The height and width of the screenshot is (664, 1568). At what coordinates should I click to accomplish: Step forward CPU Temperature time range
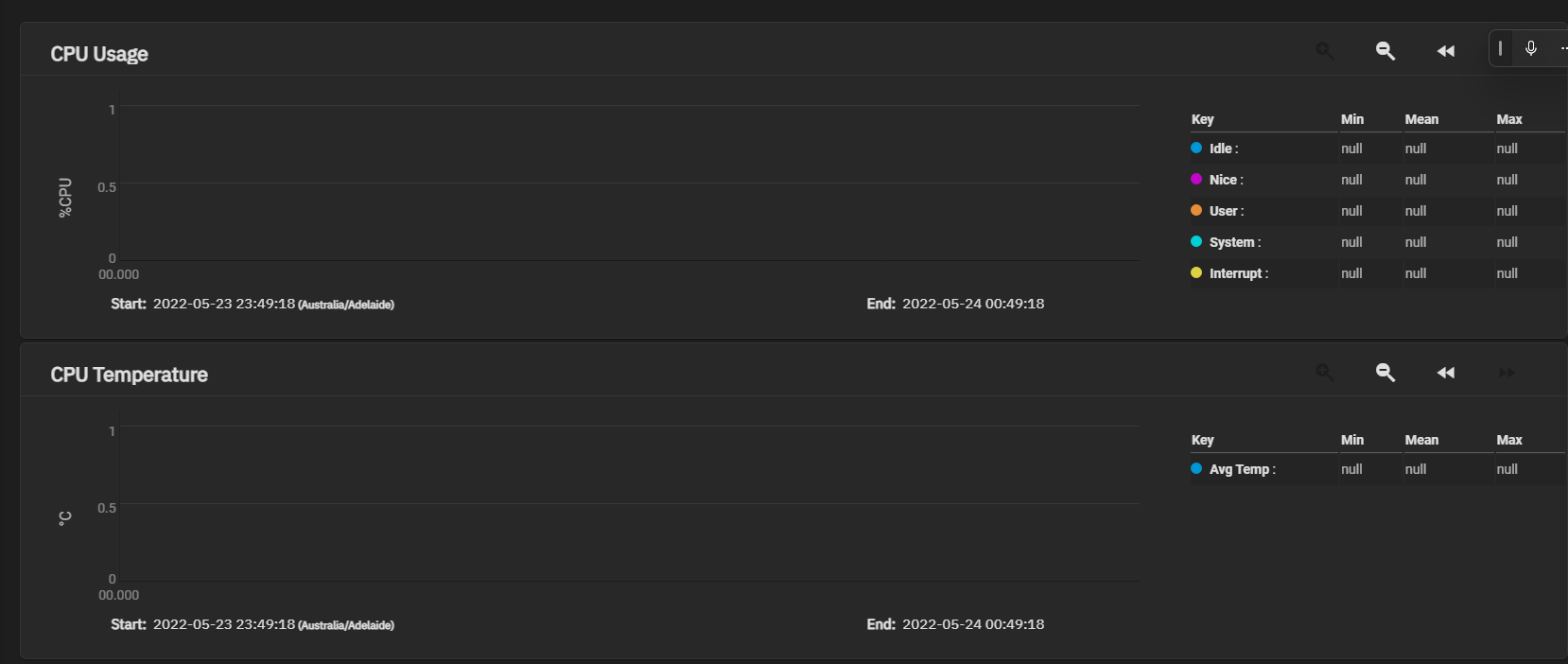(x=1507, y=373)
